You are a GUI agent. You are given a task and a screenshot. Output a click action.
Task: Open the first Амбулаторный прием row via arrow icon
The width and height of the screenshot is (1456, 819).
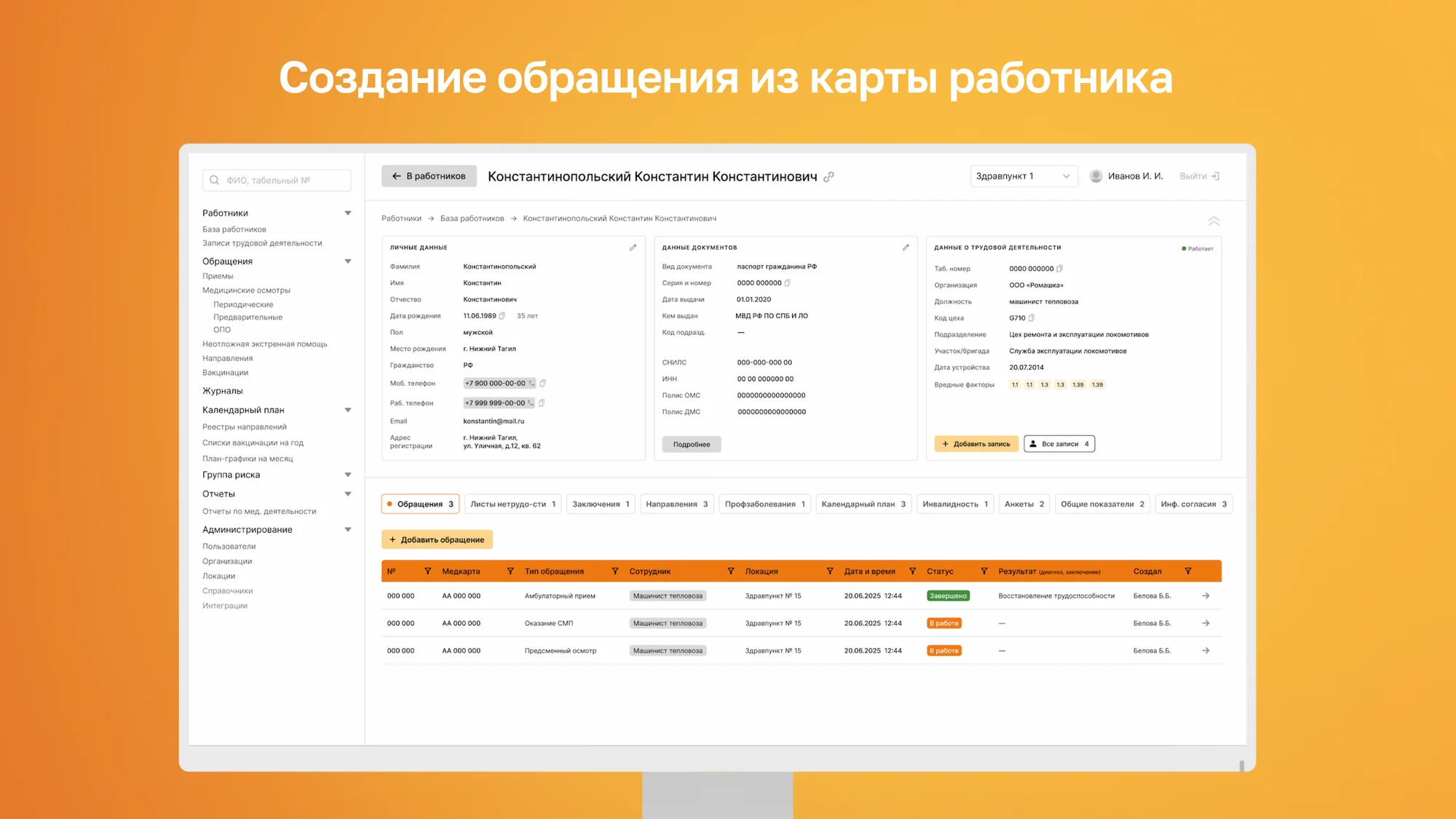coord(1206,596)
